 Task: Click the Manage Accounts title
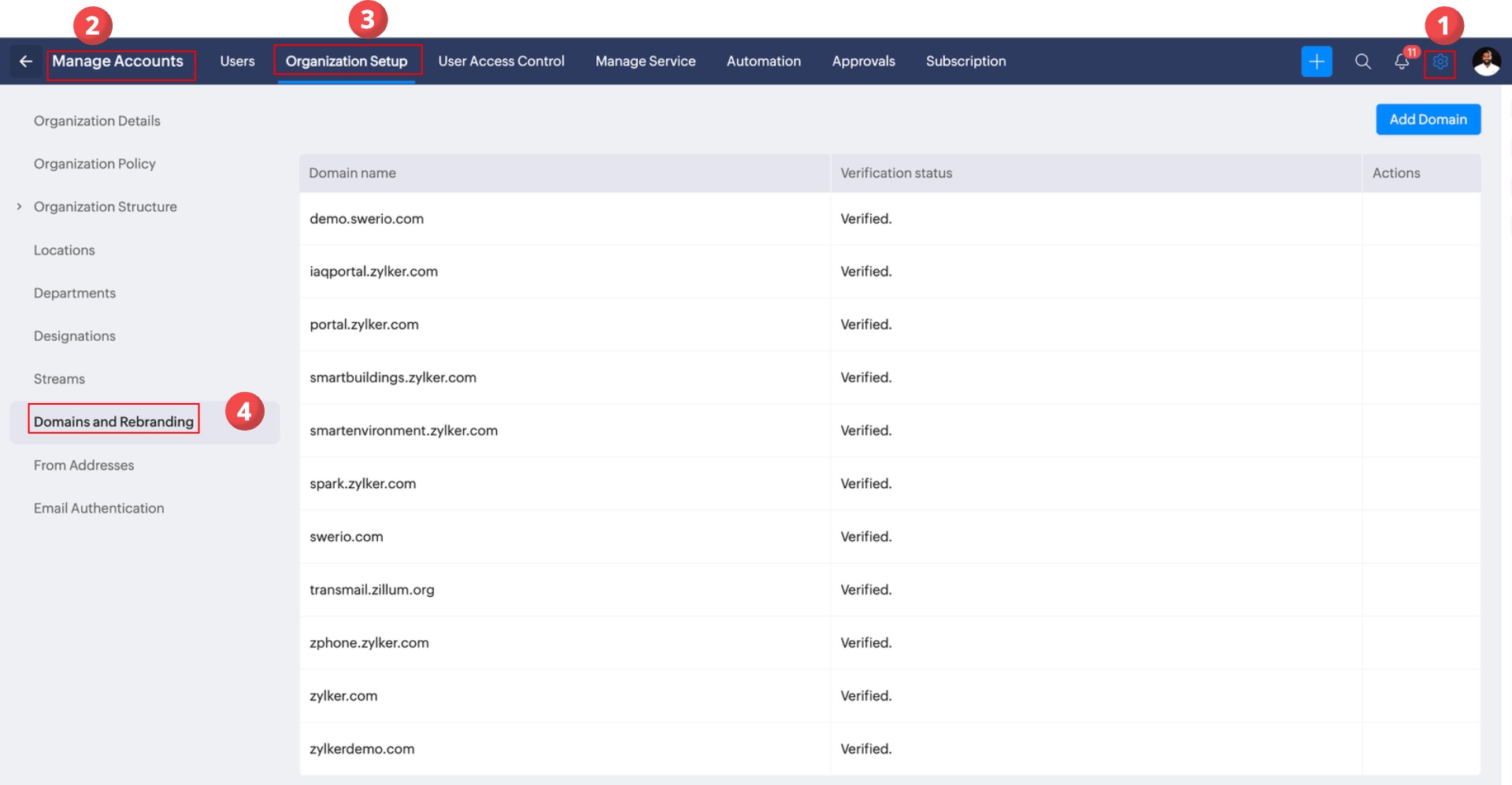coord(117,61)
